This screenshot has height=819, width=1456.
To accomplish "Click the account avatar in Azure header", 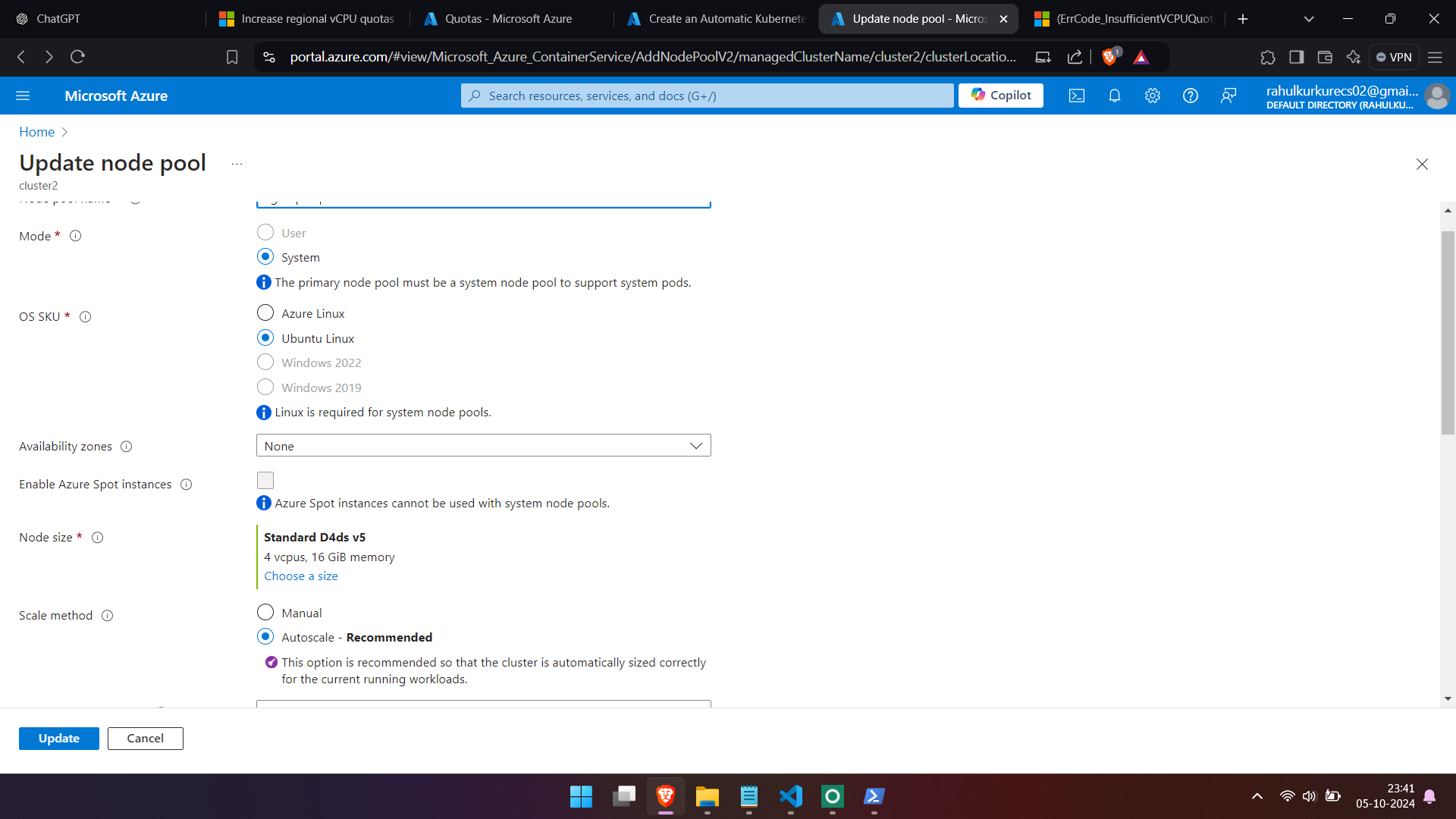I will [x=1436, y=96].
